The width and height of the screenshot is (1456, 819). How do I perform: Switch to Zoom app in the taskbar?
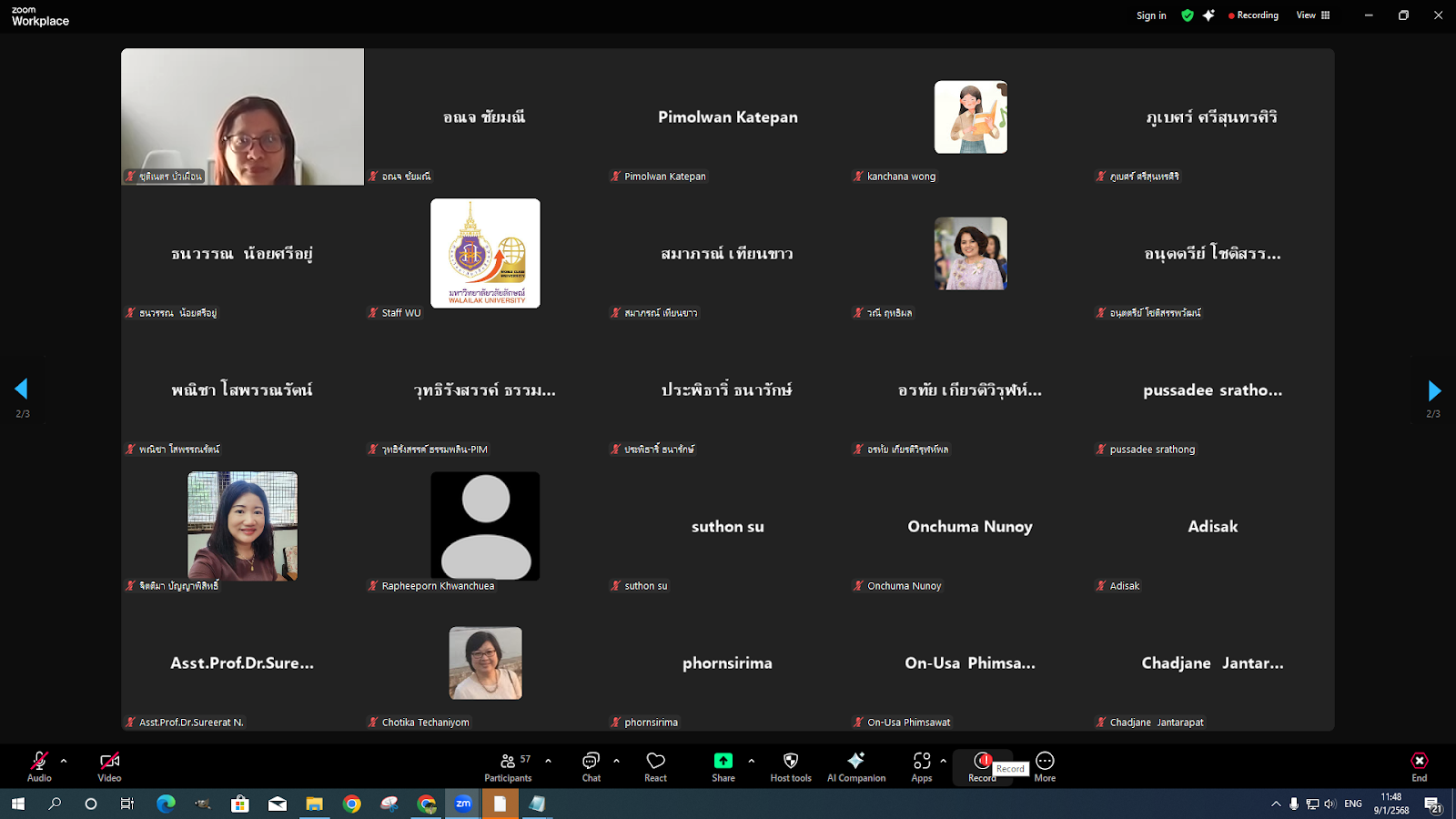point(463,804)
